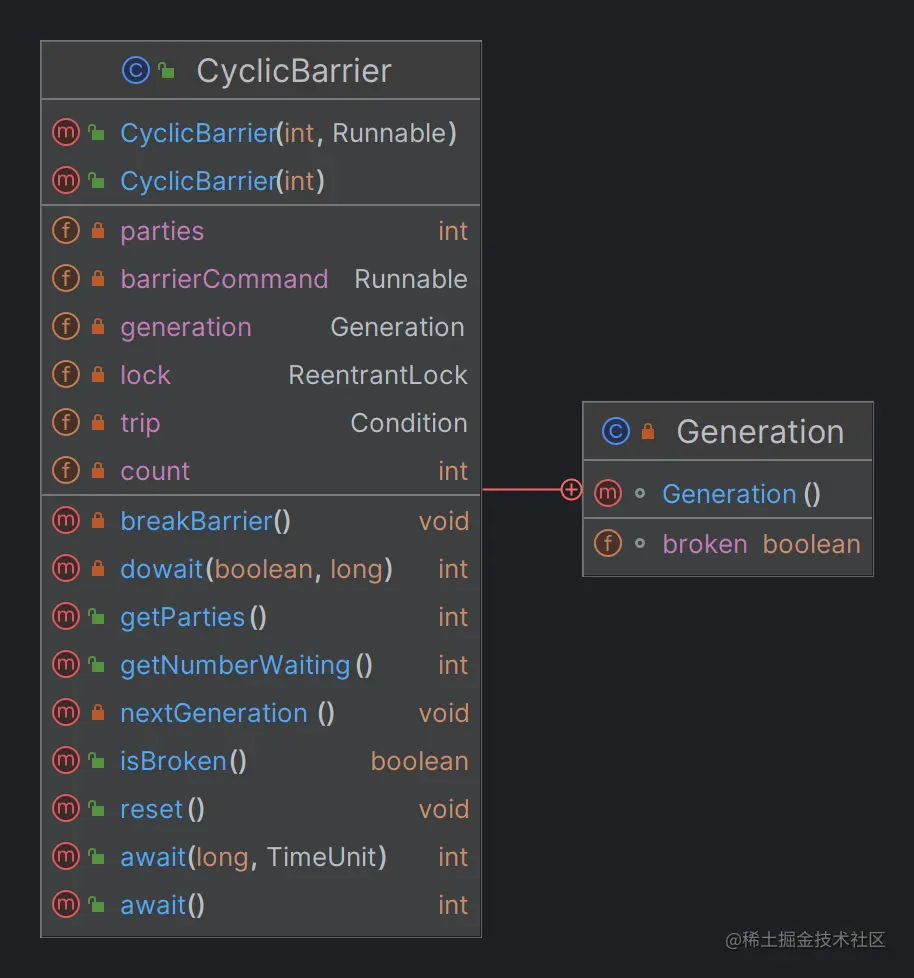Viewport: 914px width, 978px height.
Task: Click the nextGeneration method name
Action: tap(213, 712)
